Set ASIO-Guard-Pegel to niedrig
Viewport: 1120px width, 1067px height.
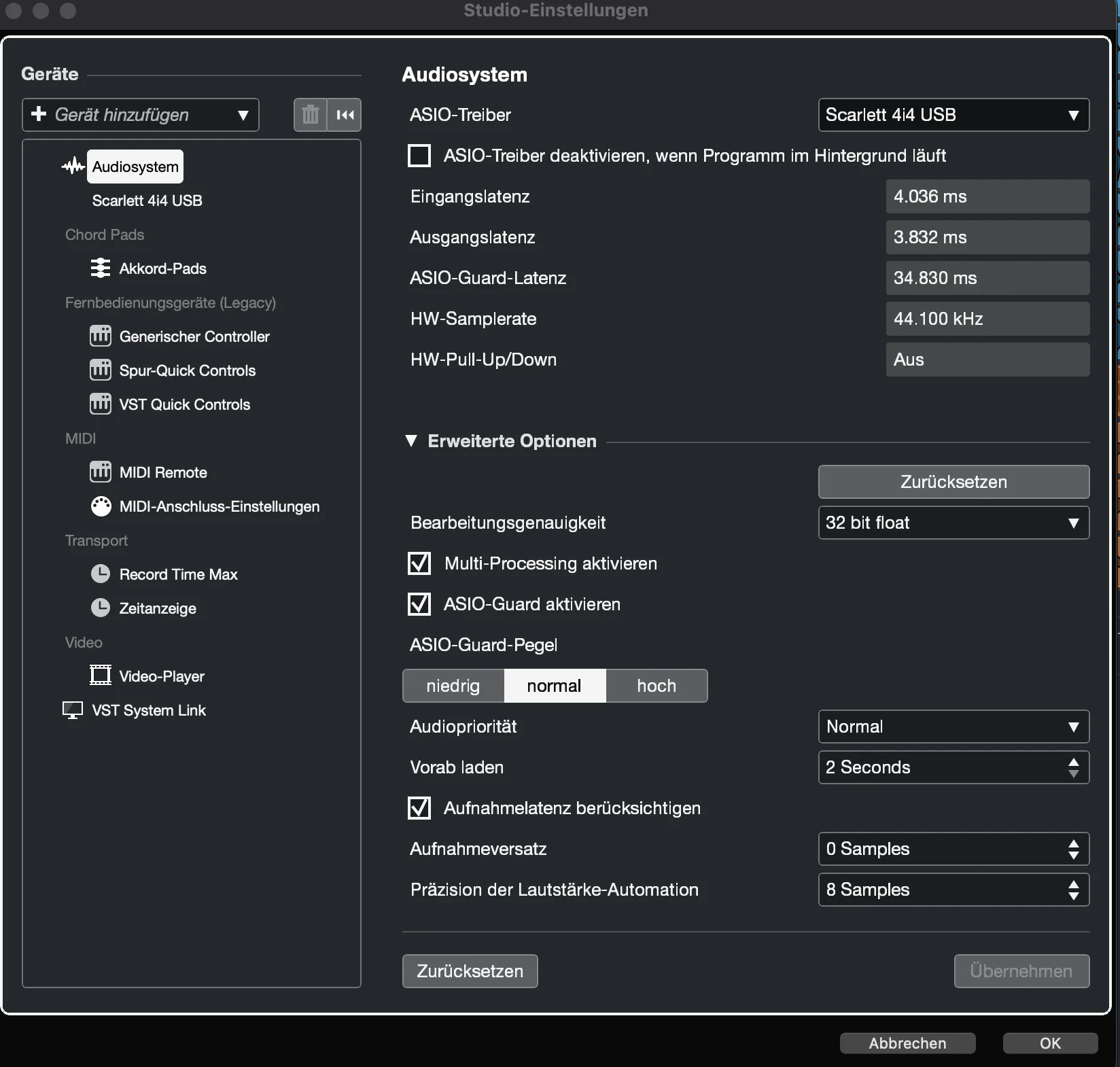click(453, 686)
